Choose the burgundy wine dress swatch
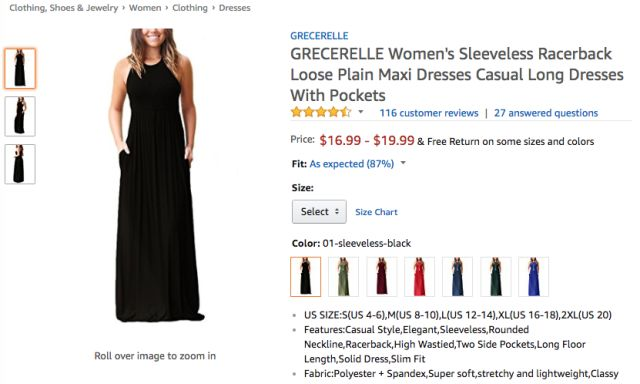 [382, 276]
